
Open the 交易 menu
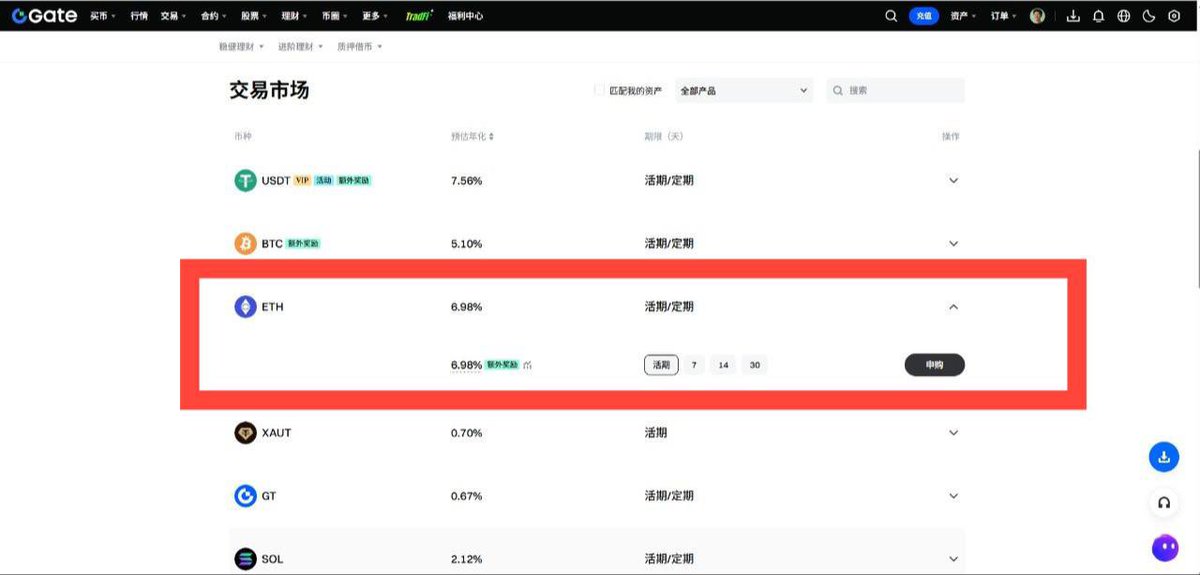coord(174,16)
